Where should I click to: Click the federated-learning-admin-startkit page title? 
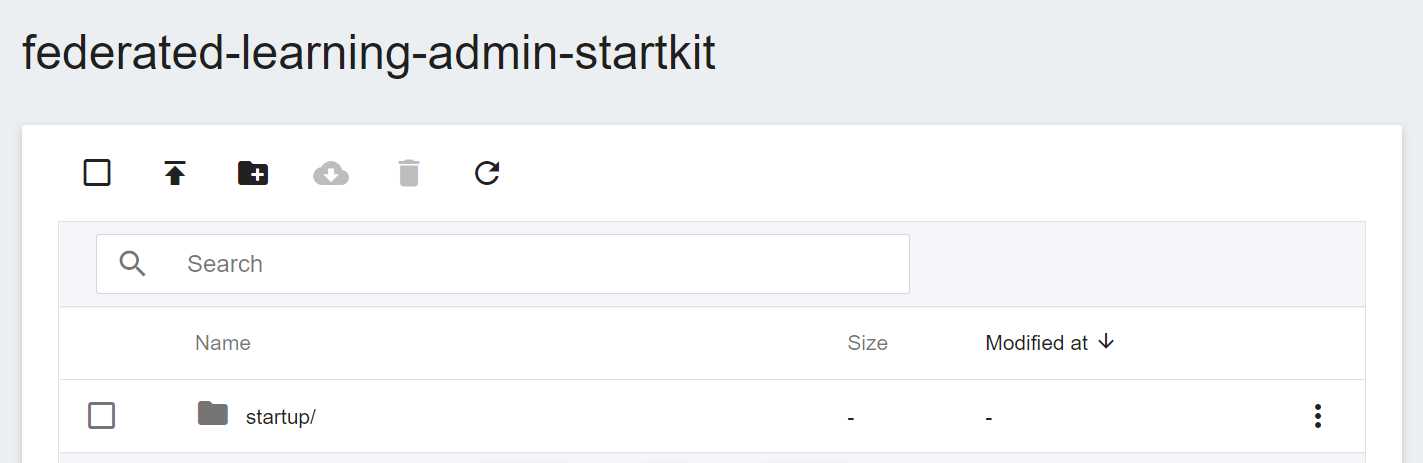[x=369, y=52]
